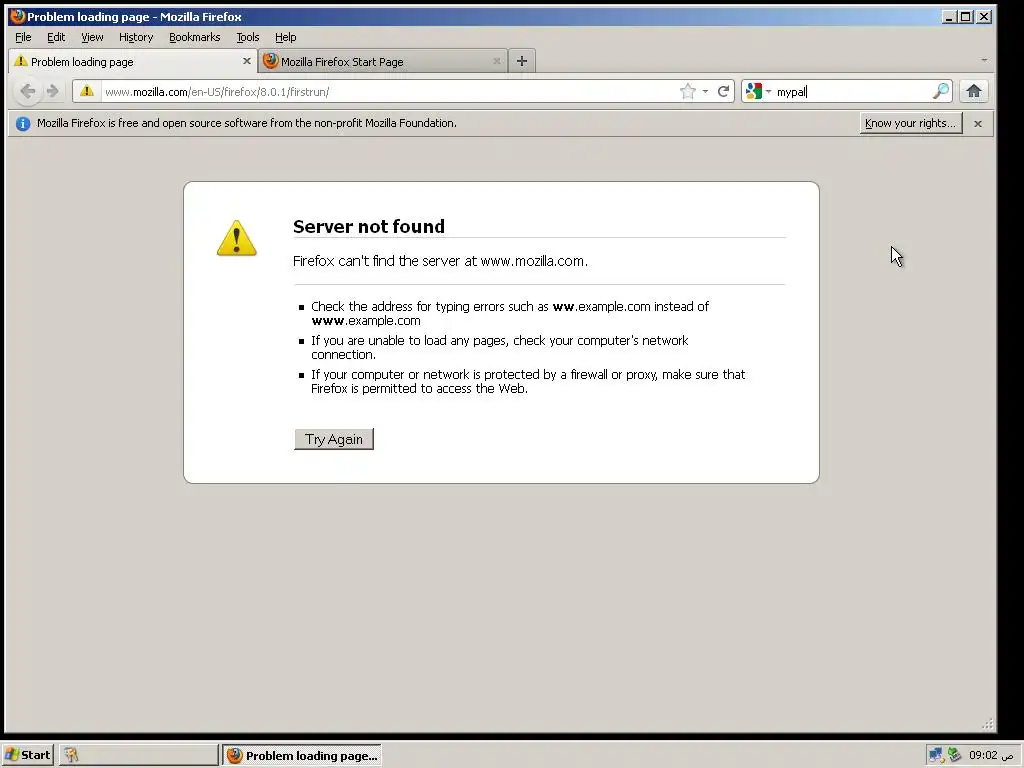The height and width of the screenshot is (768, 1024).
Task: Click the yellow warning triangle on error page
Action: tap(236, 238)
